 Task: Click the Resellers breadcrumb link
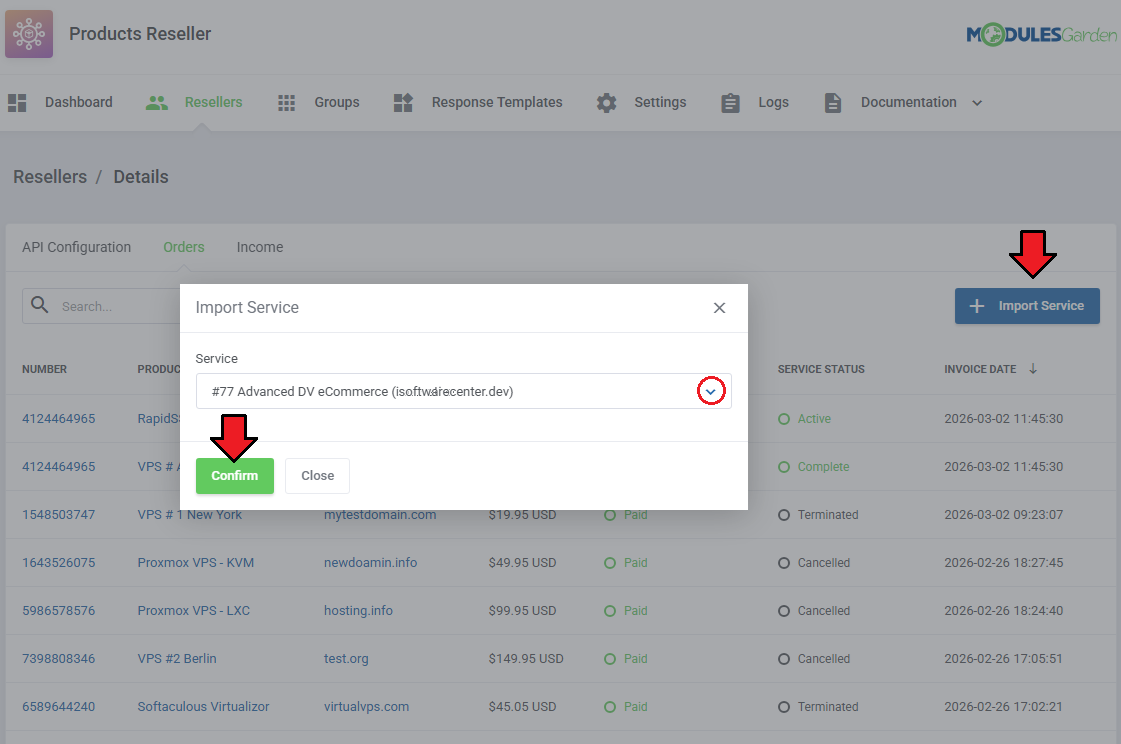[50, 177]
